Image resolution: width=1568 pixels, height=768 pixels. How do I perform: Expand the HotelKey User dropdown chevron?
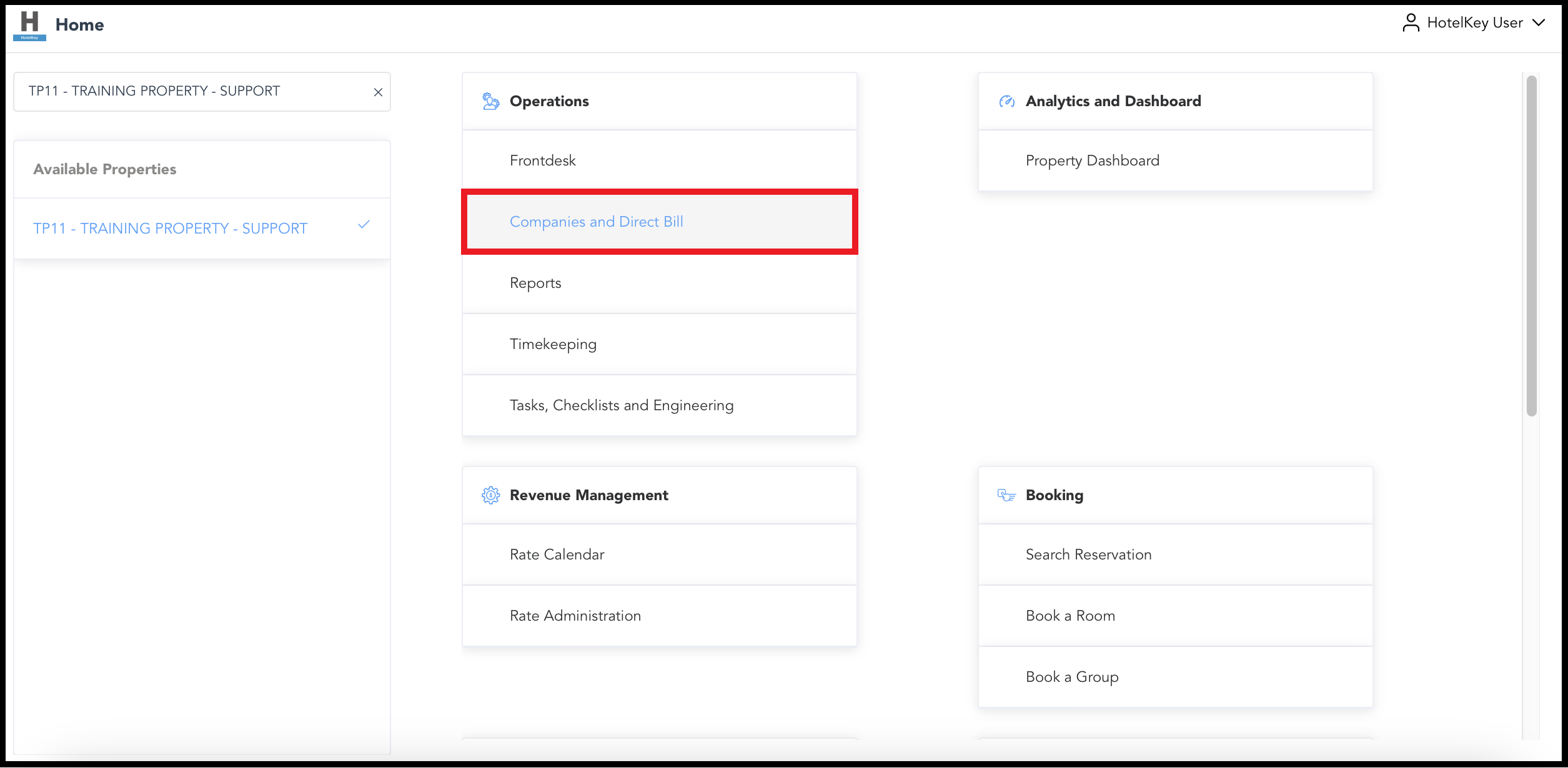1539,23
